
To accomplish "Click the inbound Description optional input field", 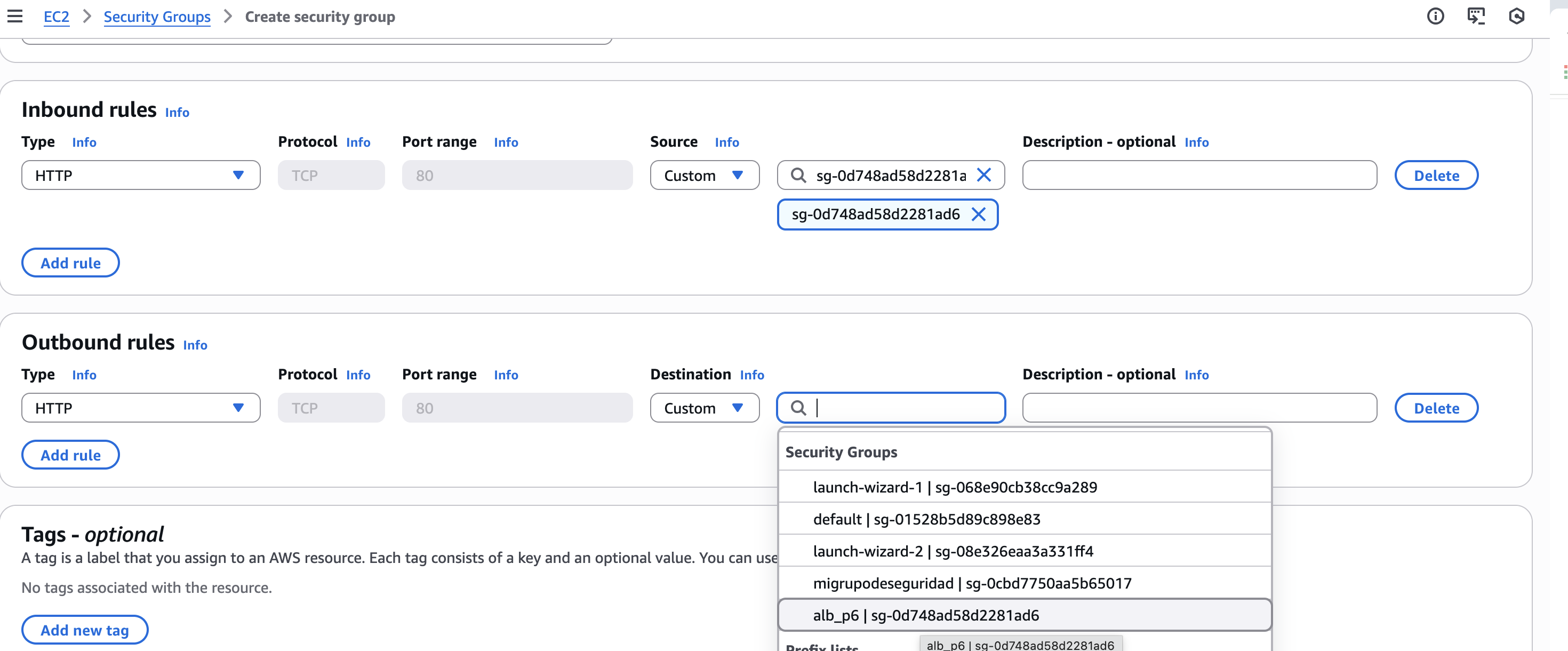I will (1199, 176).
